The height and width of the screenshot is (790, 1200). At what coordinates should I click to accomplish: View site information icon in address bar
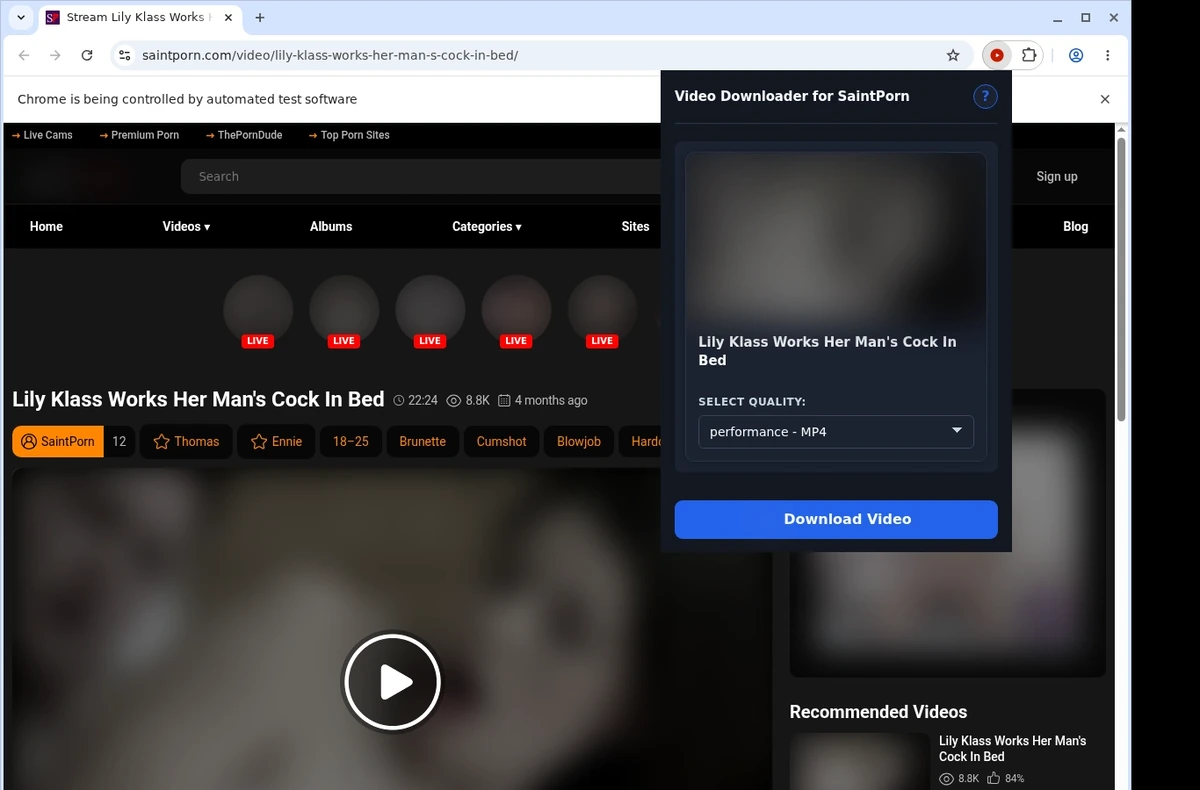click(125, 56)
